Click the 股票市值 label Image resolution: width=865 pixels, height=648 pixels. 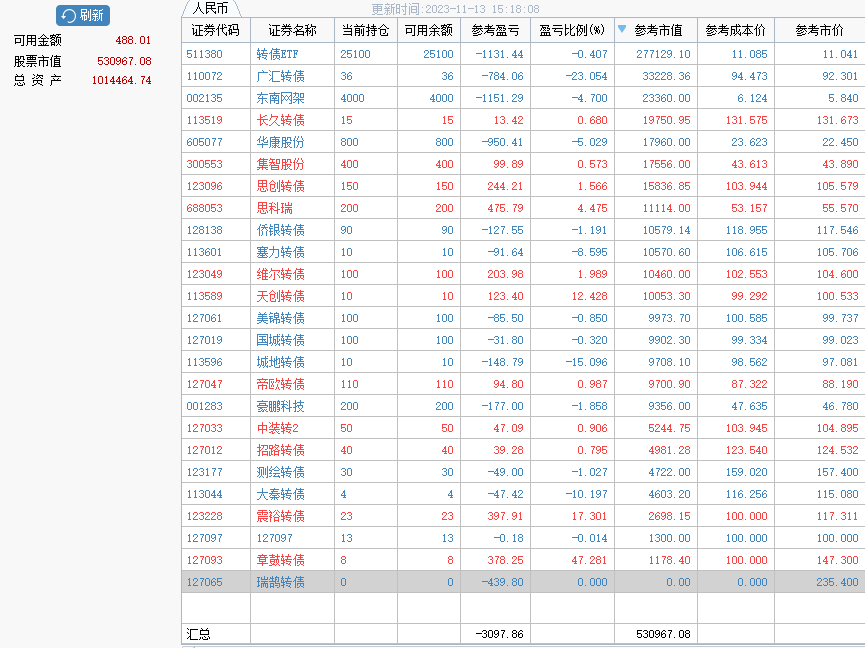(38, 61)
